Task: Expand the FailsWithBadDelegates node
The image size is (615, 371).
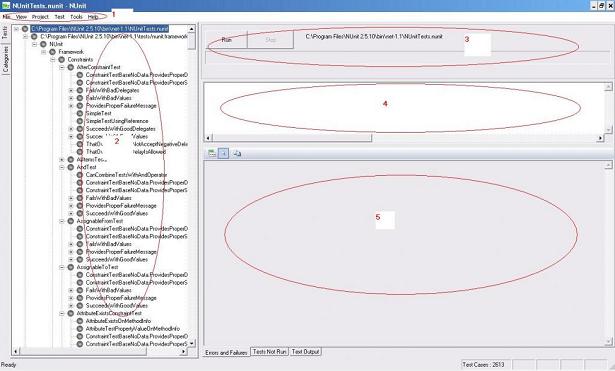Action: 71,91
